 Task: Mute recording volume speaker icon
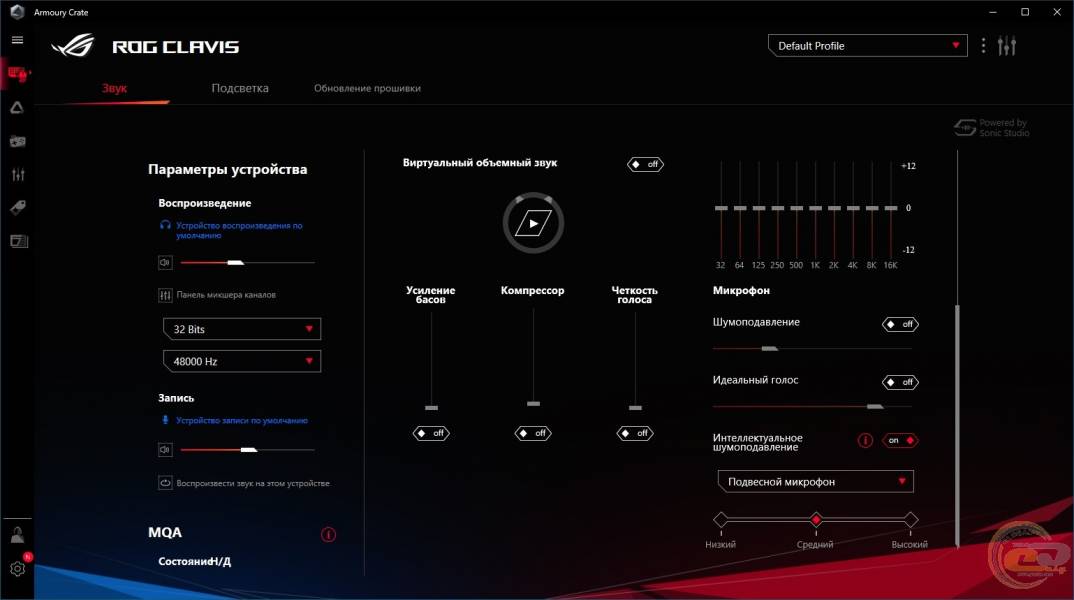[165, 450]
